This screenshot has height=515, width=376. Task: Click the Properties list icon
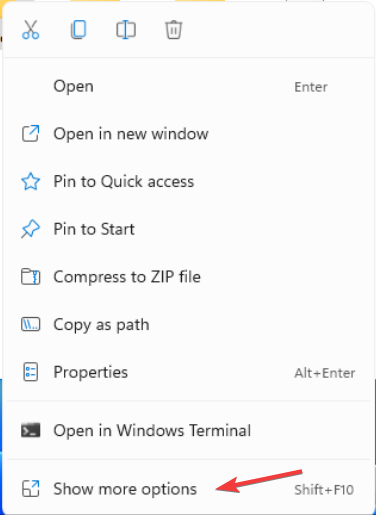(x=31, y=372)
